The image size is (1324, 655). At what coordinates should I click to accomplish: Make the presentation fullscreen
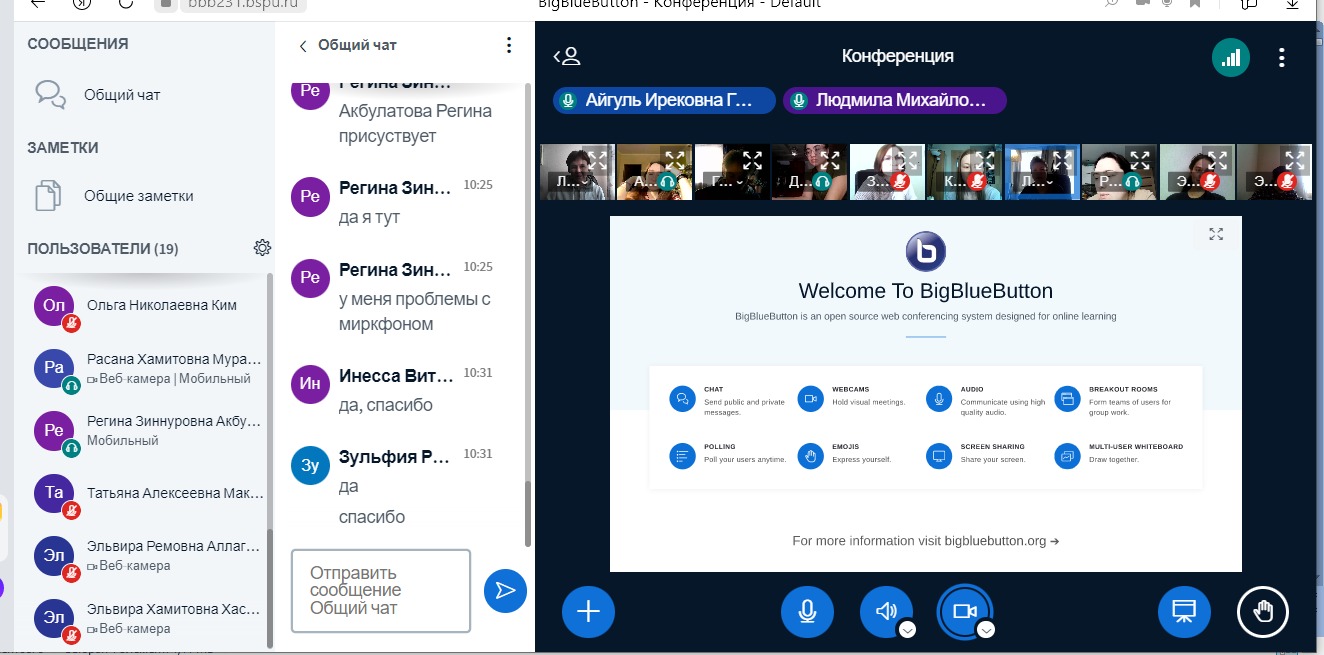pyautogui.click(x=1216, y=234)
